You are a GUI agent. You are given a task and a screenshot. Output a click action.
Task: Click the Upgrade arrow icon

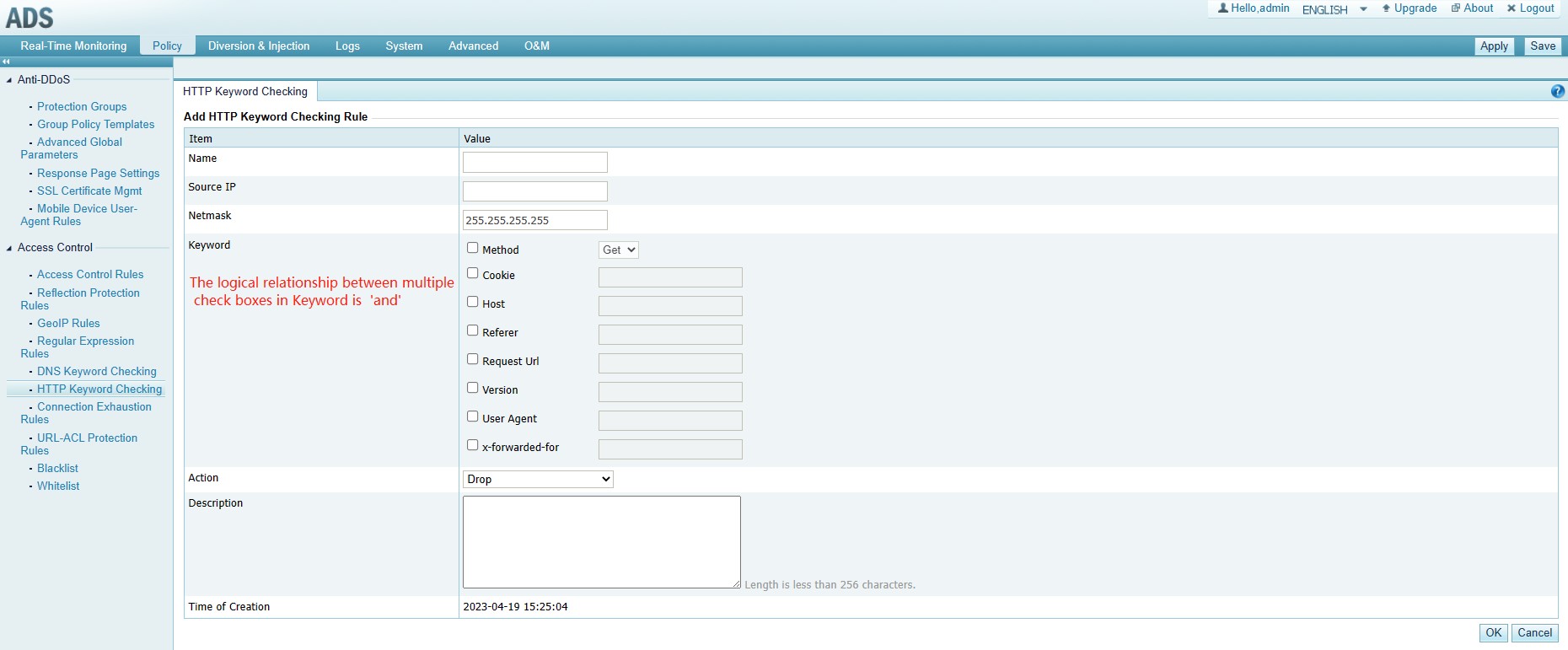(x=1386, y=8)
